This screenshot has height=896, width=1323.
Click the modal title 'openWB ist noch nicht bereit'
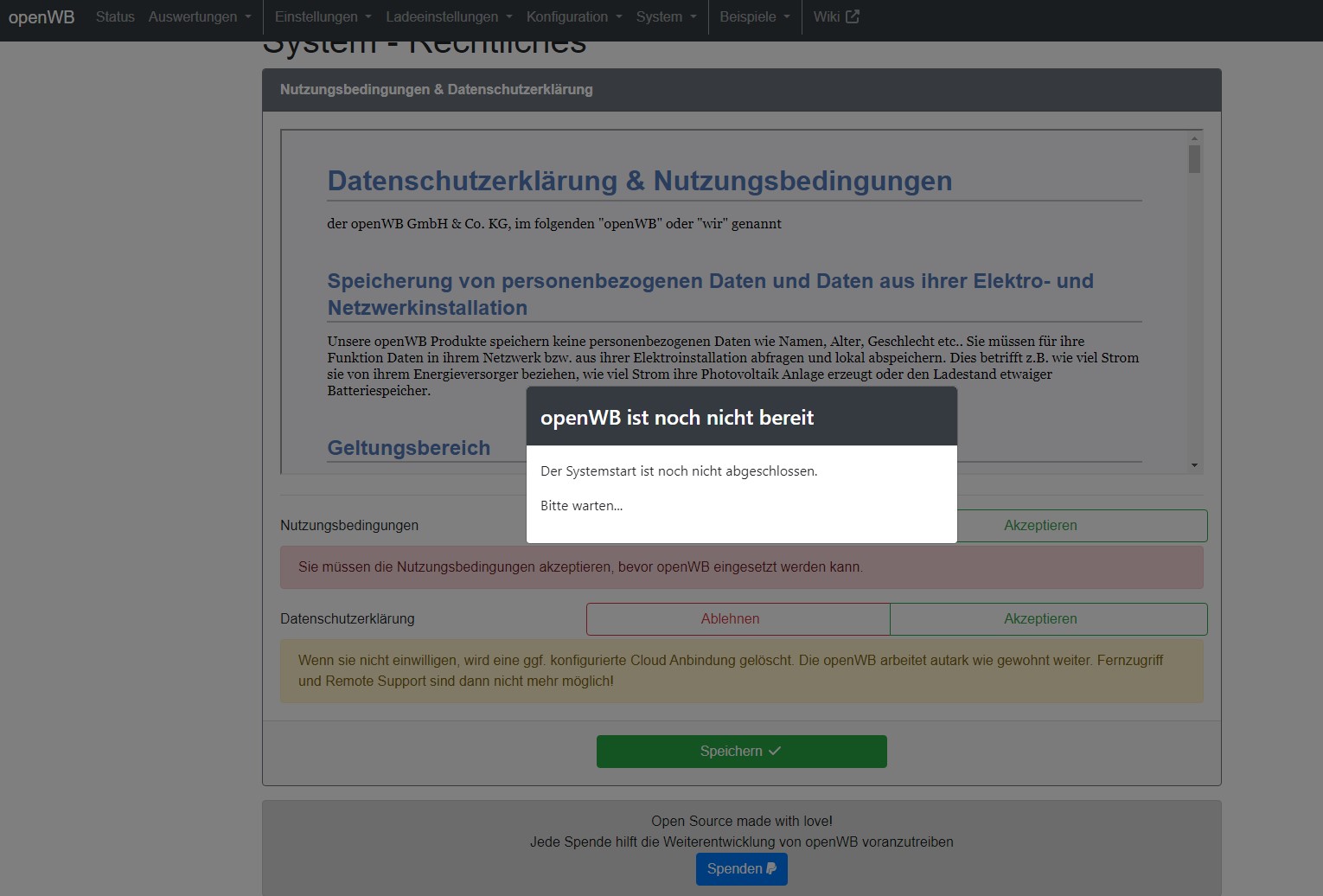676,418
